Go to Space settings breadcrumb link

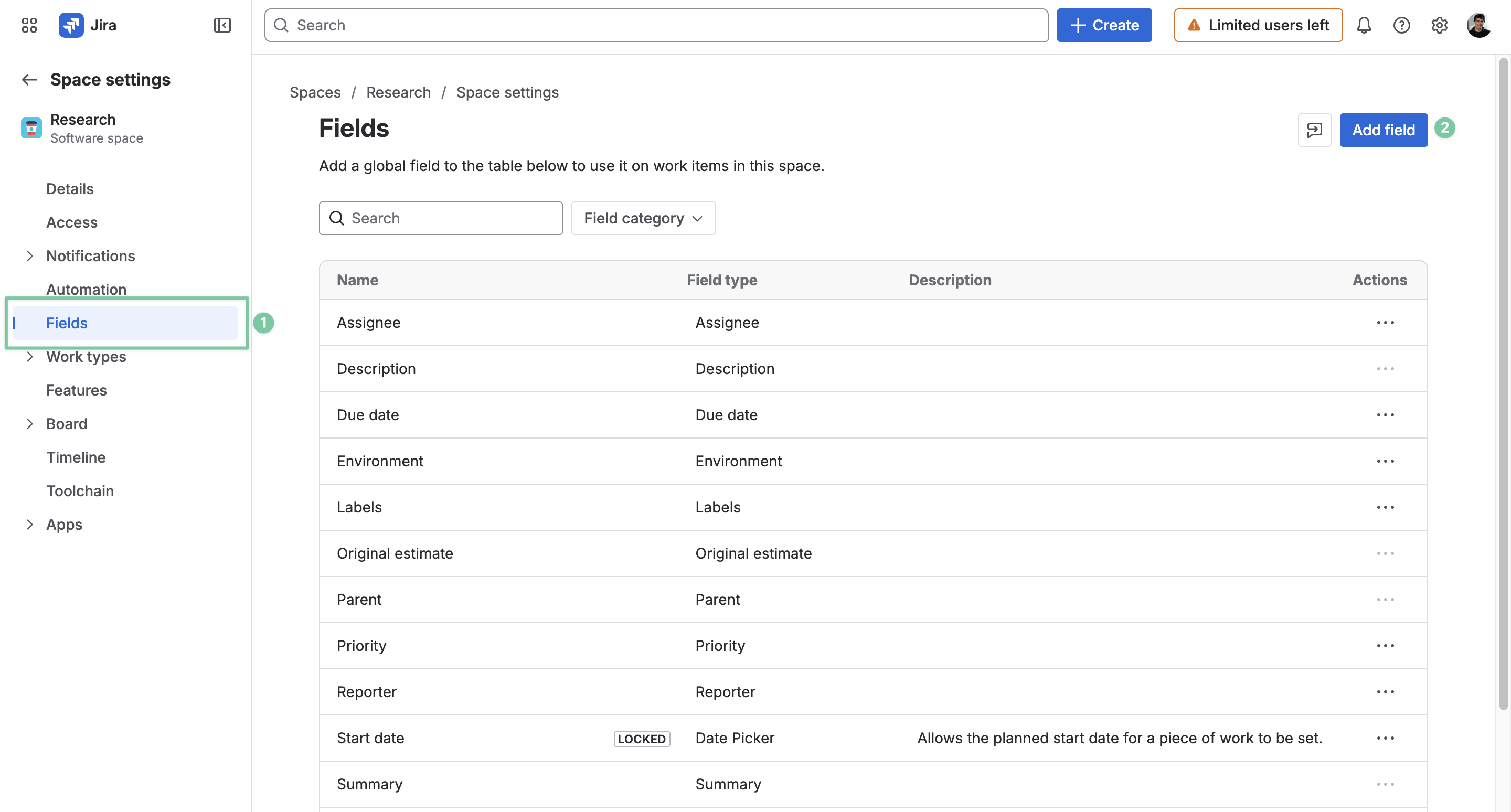507,92
